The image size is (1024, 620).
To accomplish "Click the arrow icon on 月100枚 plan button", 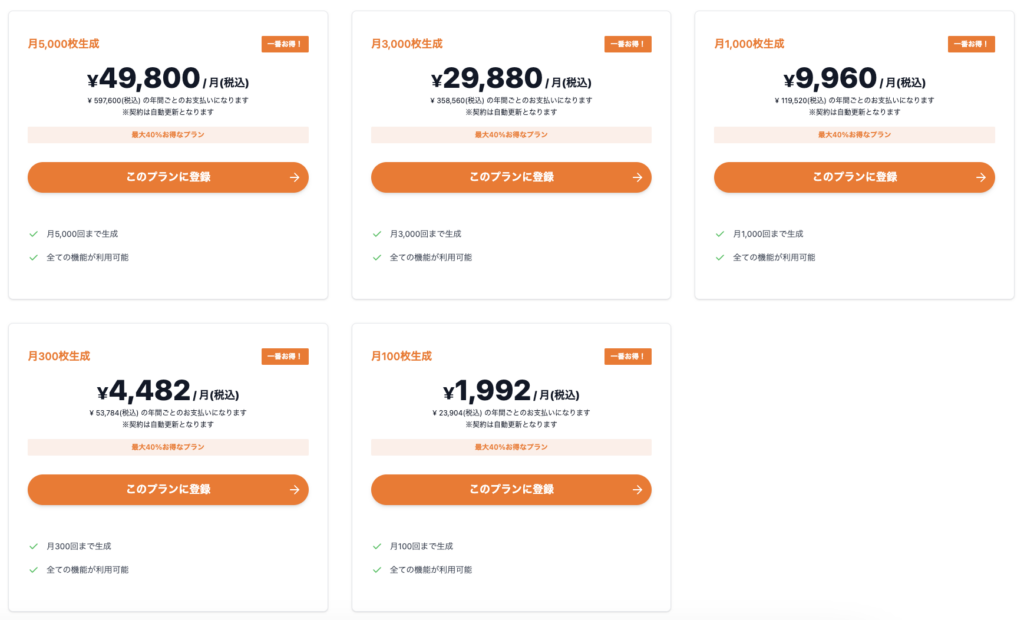I will (637, 489).
